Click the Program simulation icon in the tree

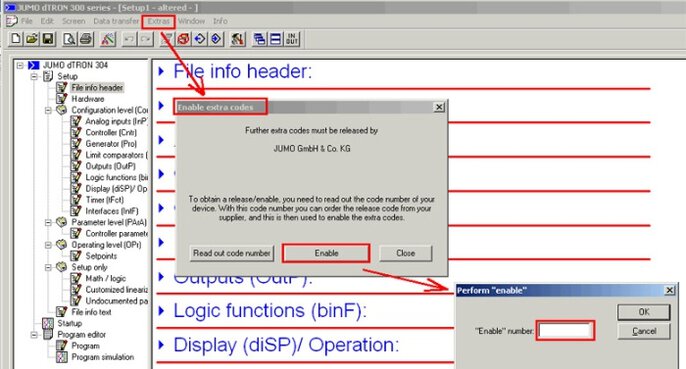(x=62, y=357)
